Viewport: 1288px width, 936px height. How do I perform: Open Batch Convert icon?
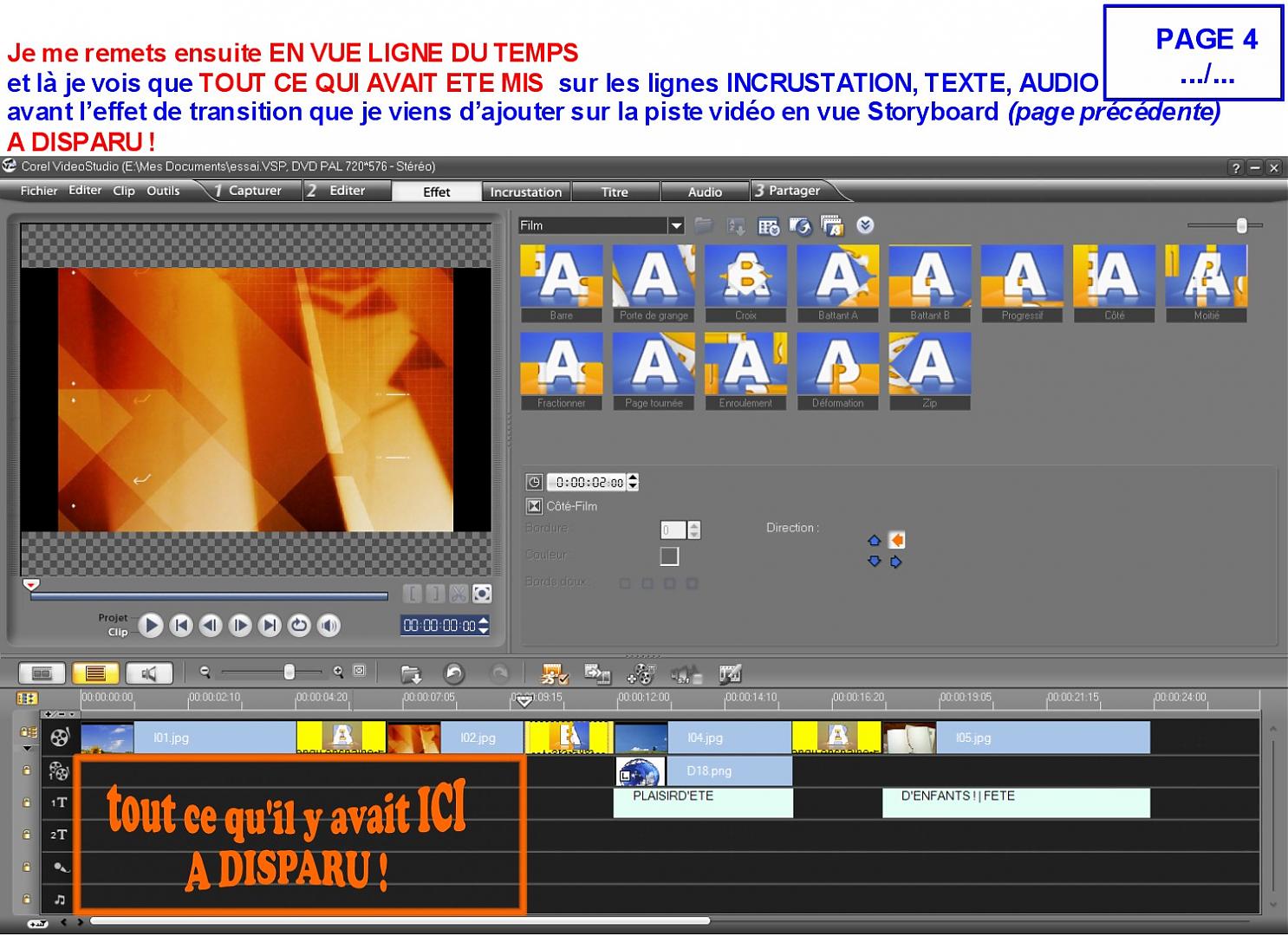click(597, 673)
